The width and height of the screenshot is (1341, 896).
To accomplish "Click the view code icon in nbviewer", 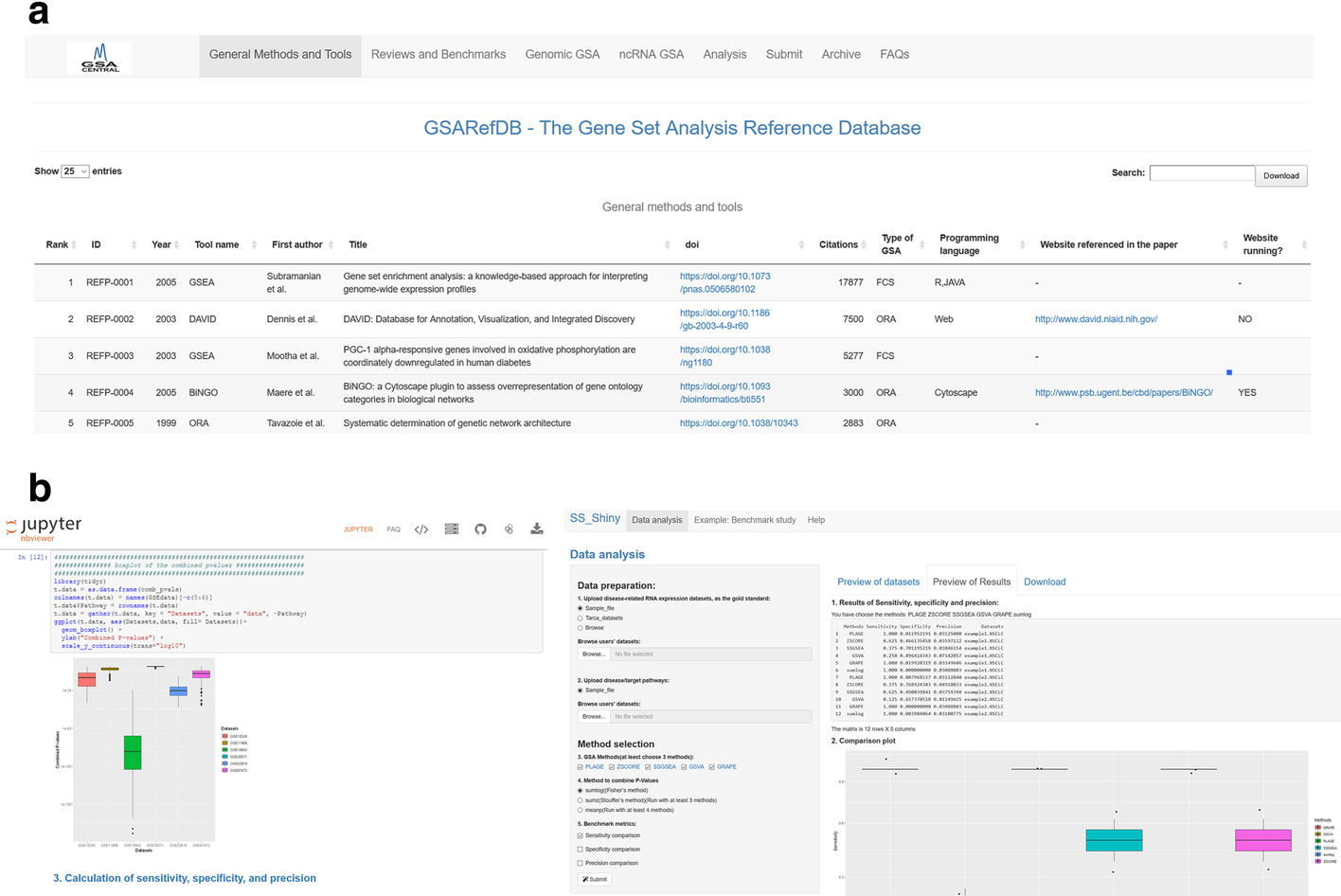I will tap(421, 529).
